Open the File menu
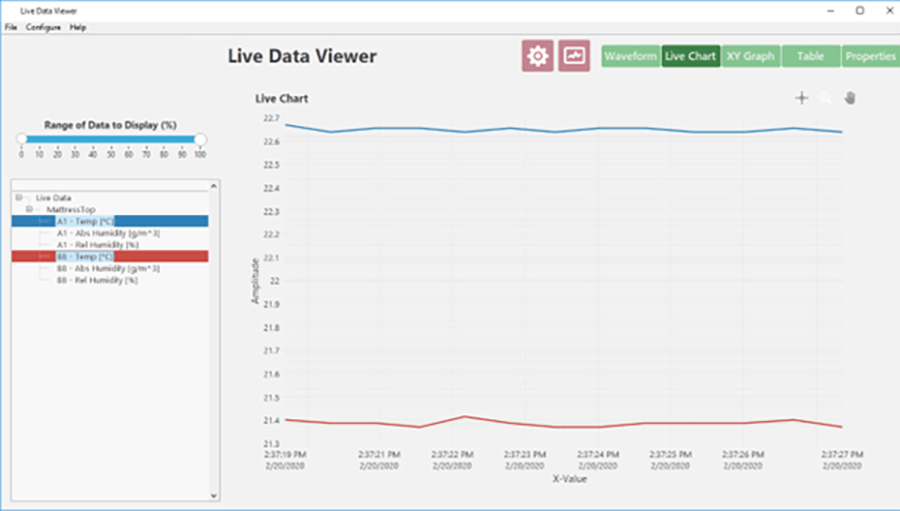Screen dimensions: 900x511 [11, 27]
